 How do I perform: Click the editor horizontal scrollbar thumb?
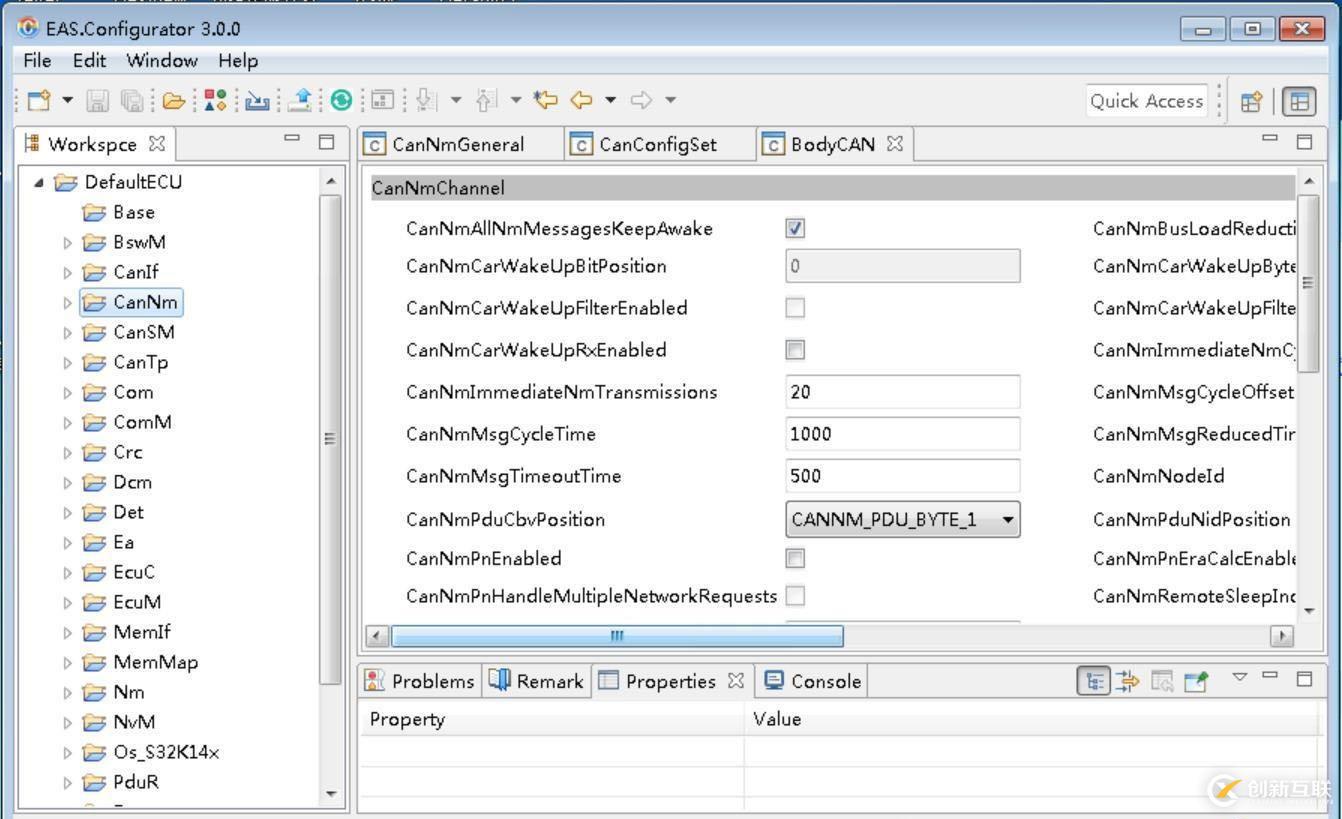(617, 636)
